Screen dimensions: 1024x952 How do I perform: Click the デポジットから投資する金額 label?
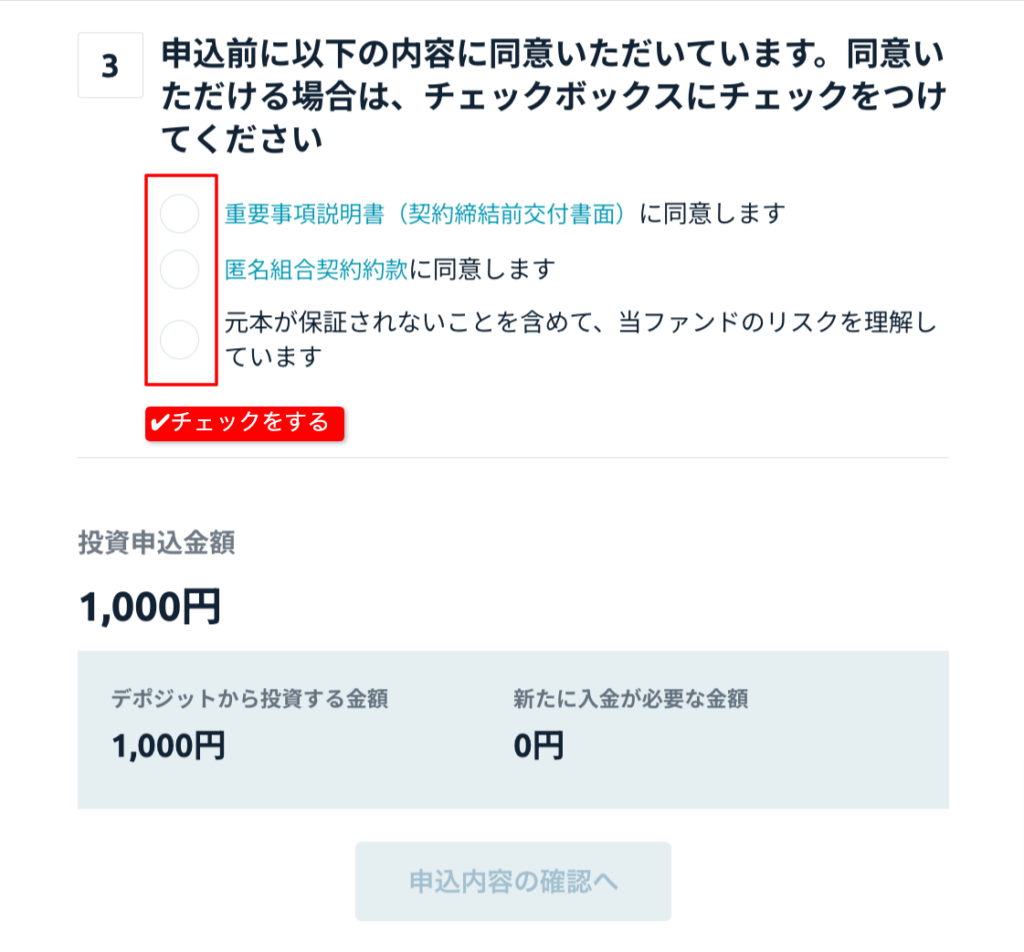coord(250,699)
